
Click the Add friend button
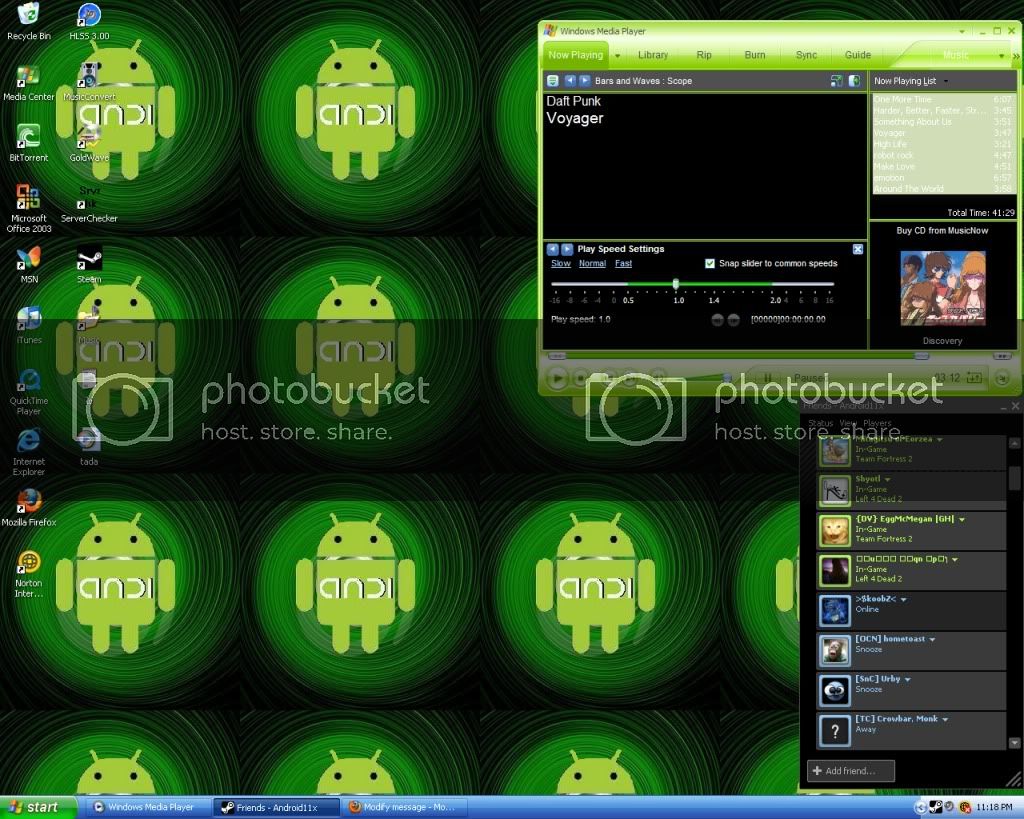point(851,771)
